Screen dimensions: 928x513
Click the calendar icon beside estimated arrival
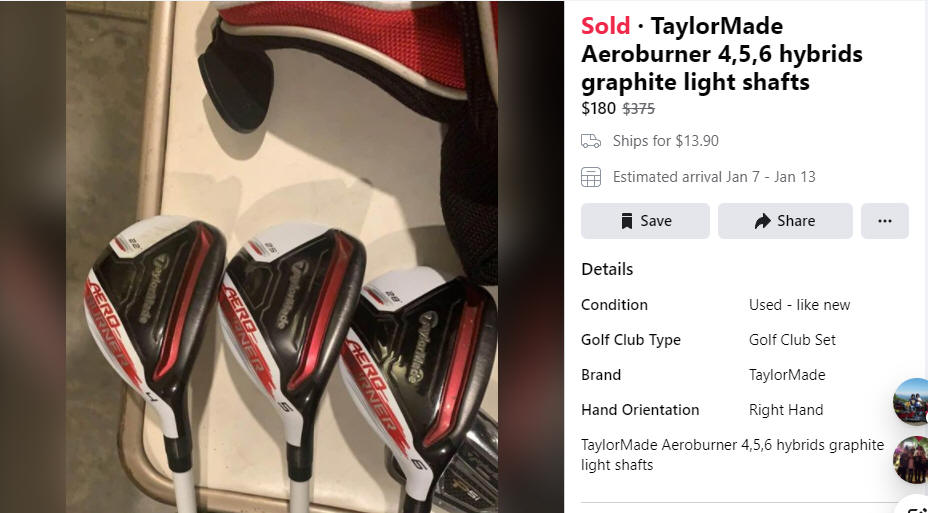click(x=591, y=177)
